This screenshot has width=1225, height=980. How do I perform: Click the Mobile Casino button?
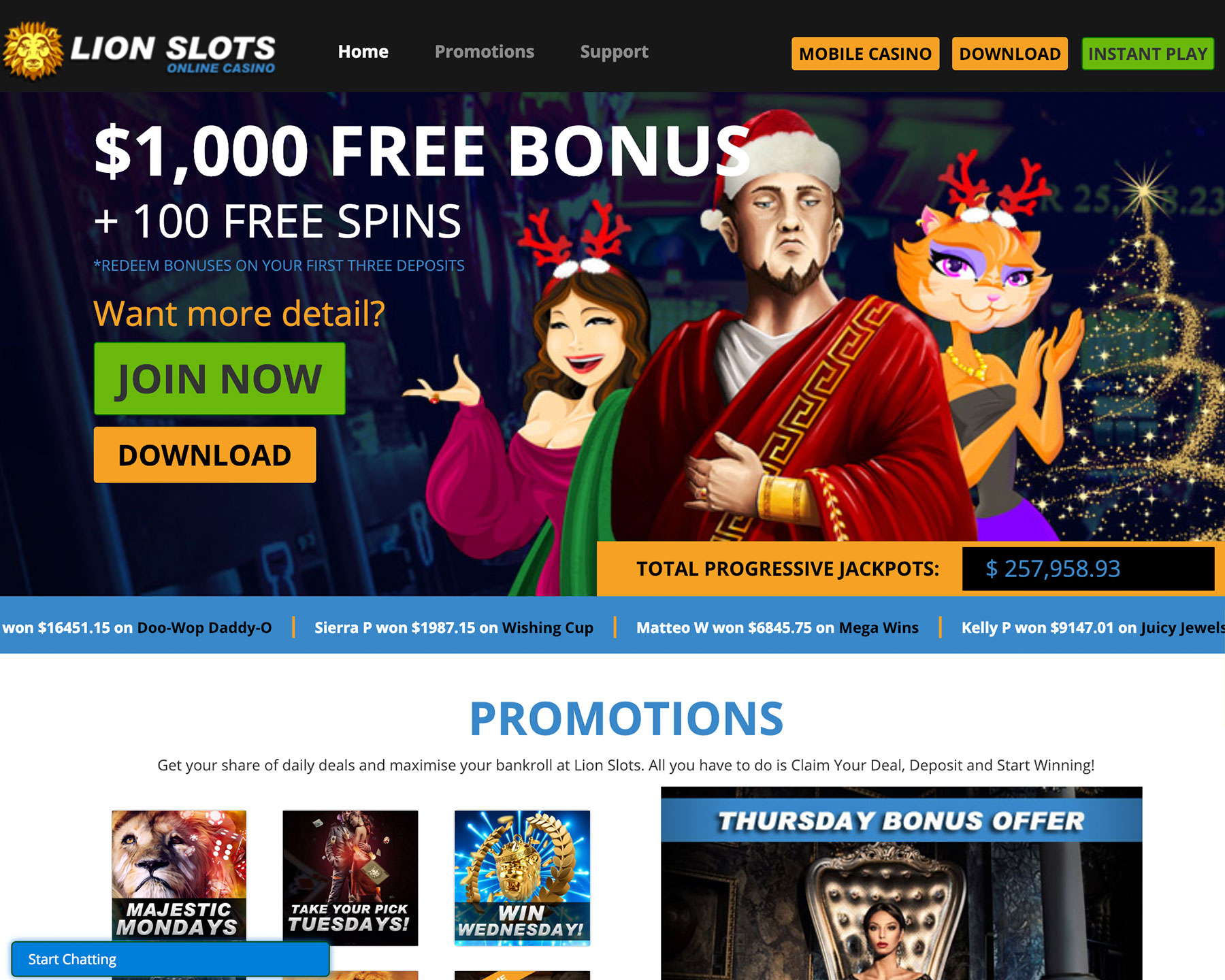865,54
